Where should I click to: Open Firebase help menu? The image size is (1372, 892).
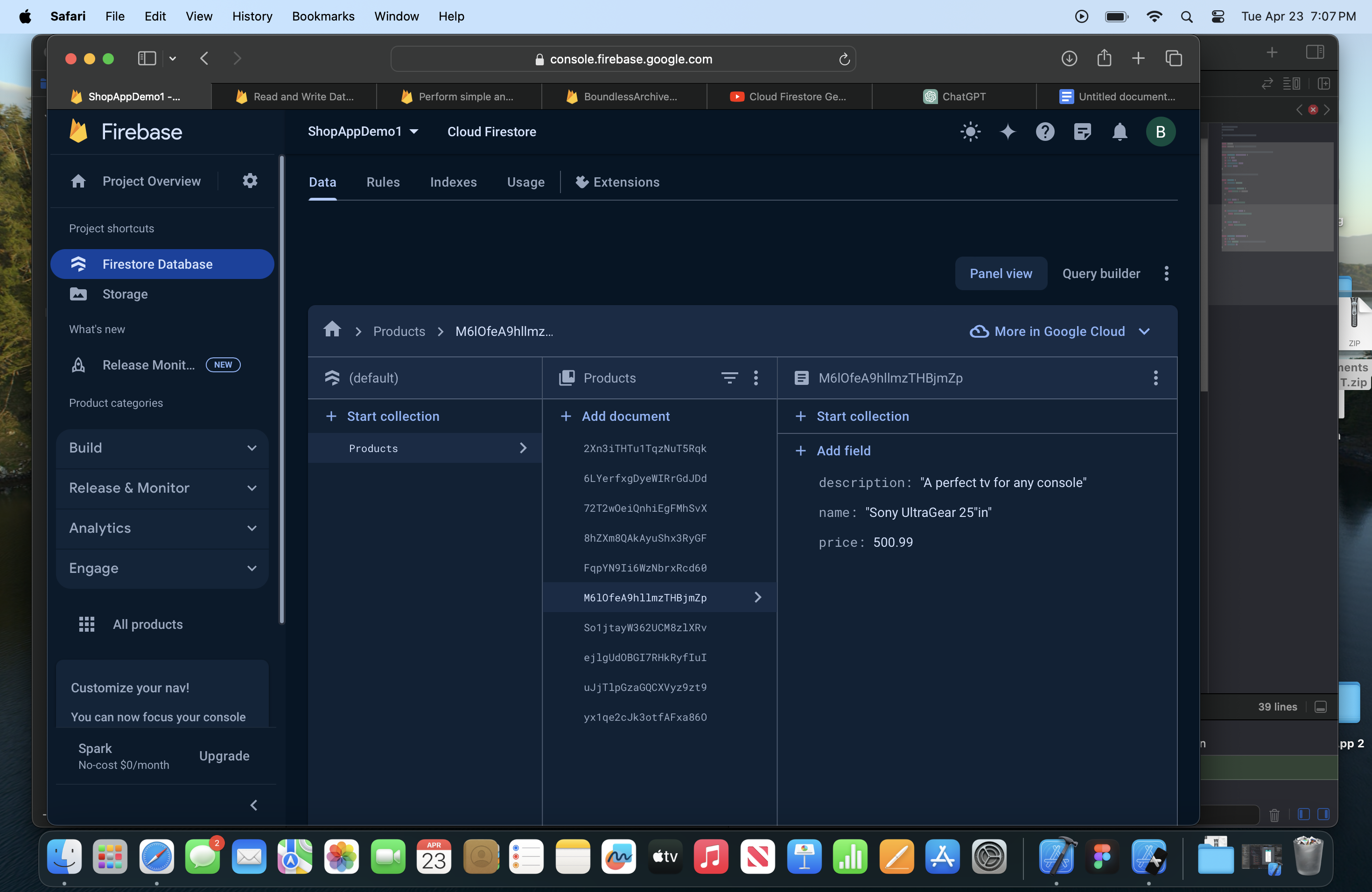click(1044, 132)
